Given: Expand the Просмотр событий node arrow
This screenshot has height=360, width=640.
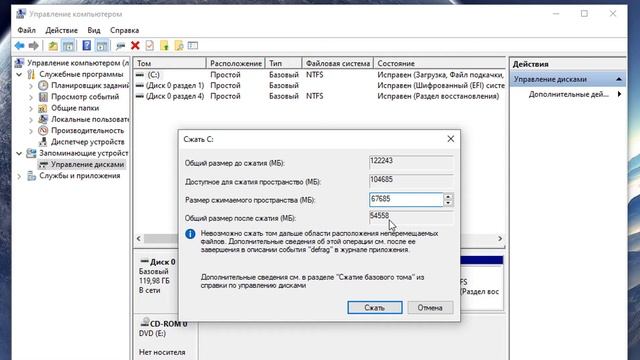Looking at the screenshot, I should pos(31,97).
